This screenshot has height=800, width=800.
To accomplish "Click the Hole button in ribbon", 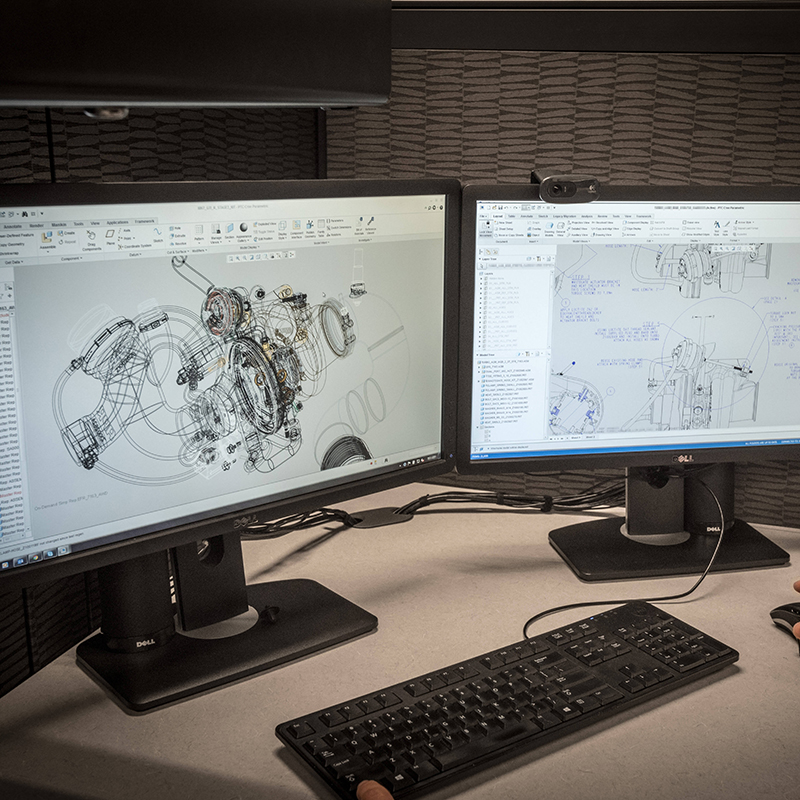I will 174,228.
